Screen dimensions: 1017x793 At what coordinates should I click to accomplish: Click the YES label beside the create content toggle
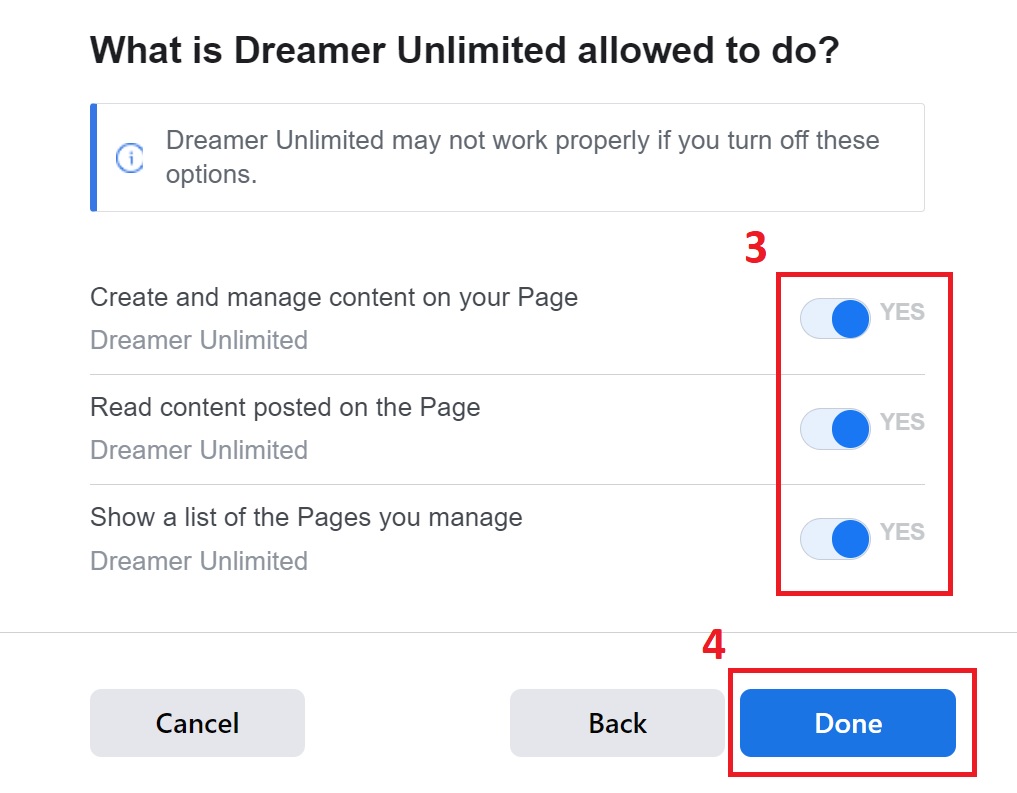pyautogui.click(x=902, y=312)
